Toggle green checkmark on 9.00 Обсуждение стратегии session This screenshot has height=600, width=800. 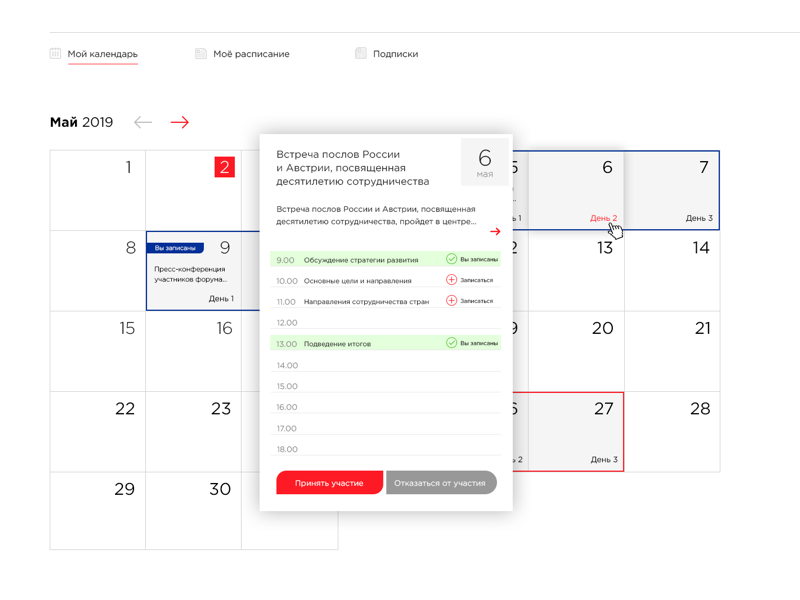(x=451, y=259)
